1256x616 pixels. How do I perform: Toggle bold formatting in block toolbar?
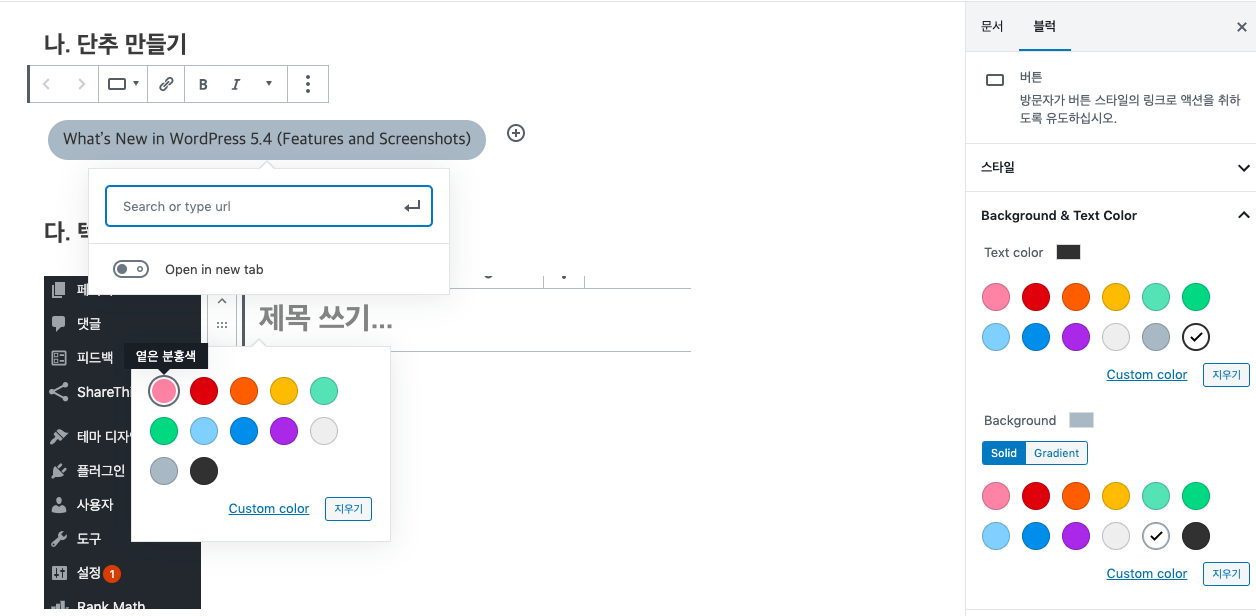(203, 85)
